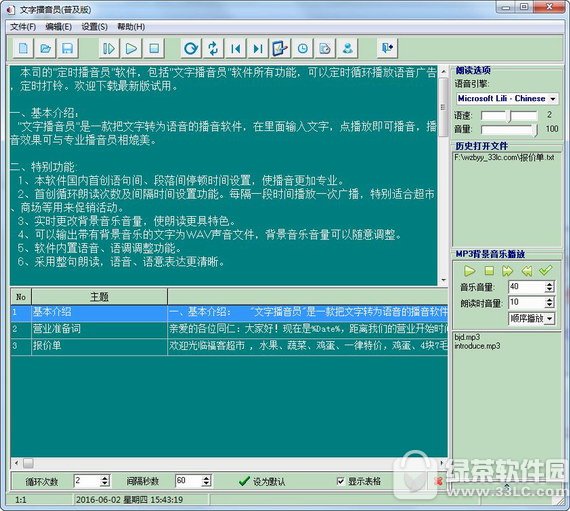Open the 设置(S) menu
This screenshot has width=570, height=511.
click(x=95, y=27)
